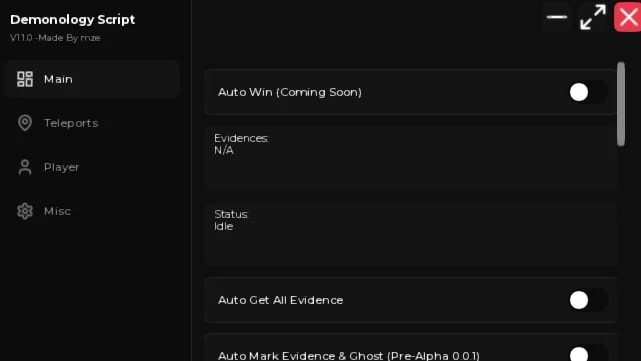This screenshot has width=641, height=361.
Task: Click the Evidences N/A info panel
Action: (410, 157)
